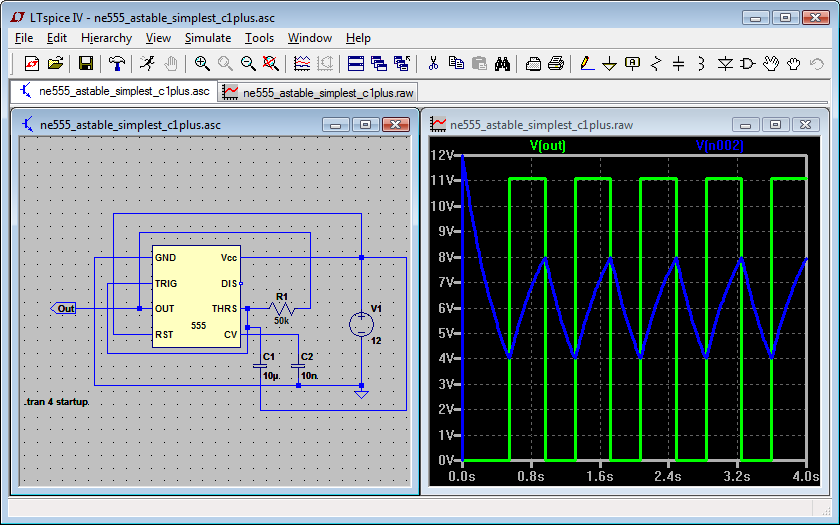
Task: Select the 555 timer component body
Action: pyautogui.click(x=196, y=296)
